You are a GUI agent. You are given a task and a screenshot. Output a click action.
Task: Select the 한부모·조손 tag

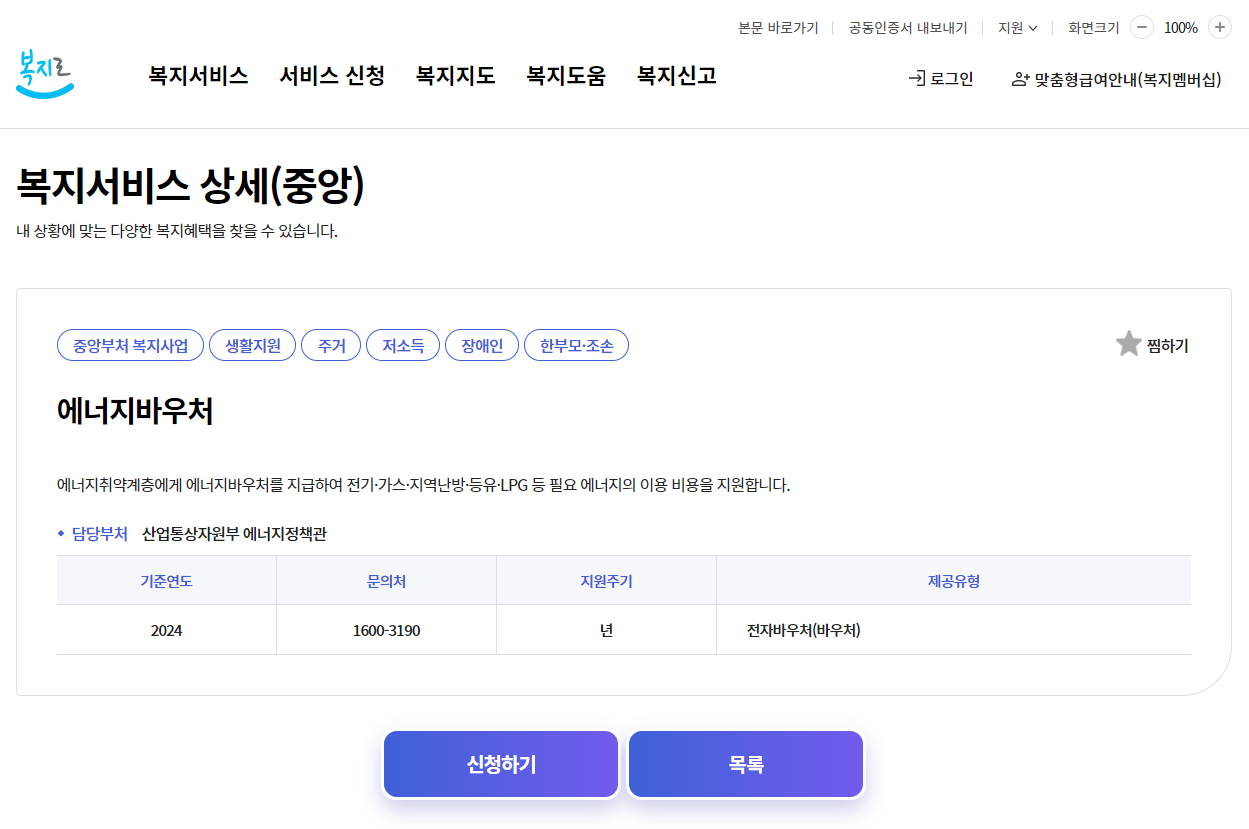[576, 344]
